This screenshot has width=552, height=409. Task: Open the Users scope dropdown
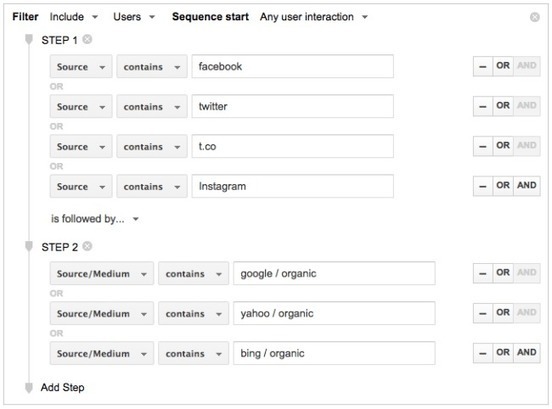click(134, 17)
